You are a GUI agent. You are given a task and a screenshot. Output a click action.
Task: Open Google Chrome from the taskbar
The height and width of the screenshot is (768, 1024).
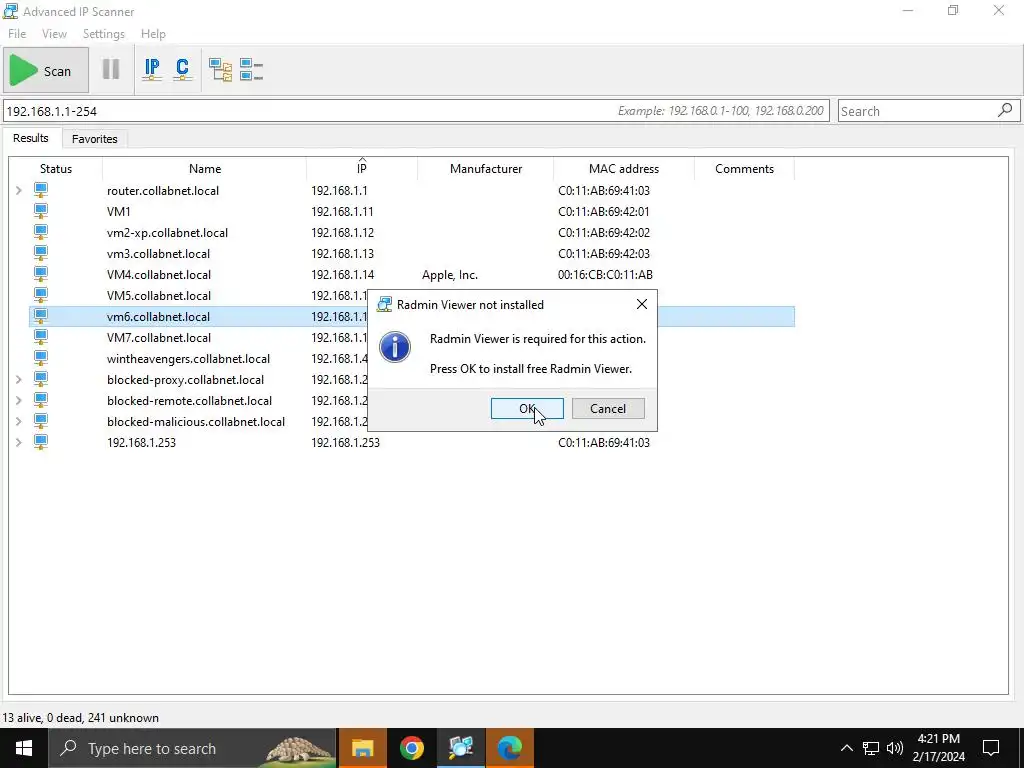point(412,748)
